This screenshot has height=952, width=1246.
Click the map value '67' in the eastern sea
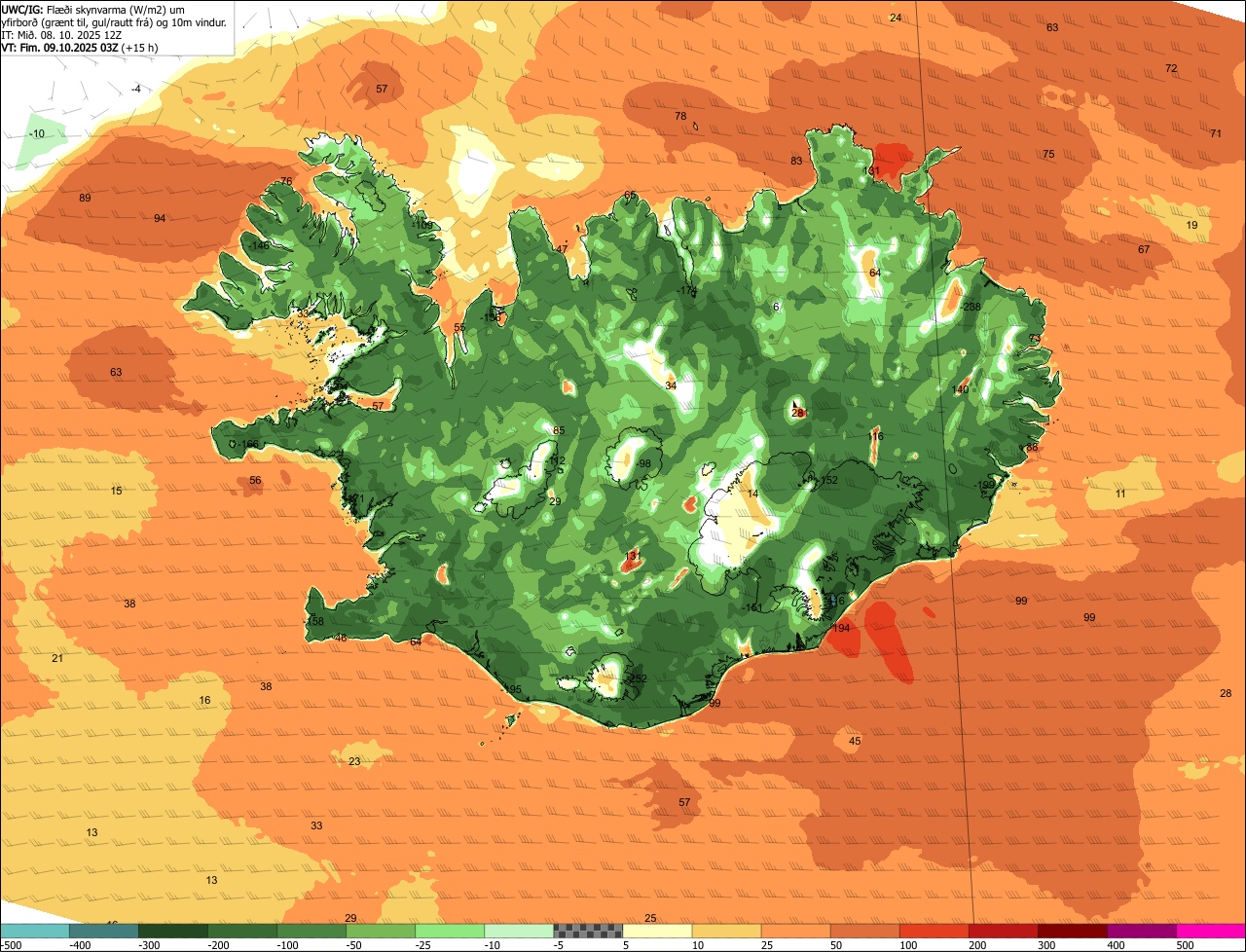pos(1144,249)
